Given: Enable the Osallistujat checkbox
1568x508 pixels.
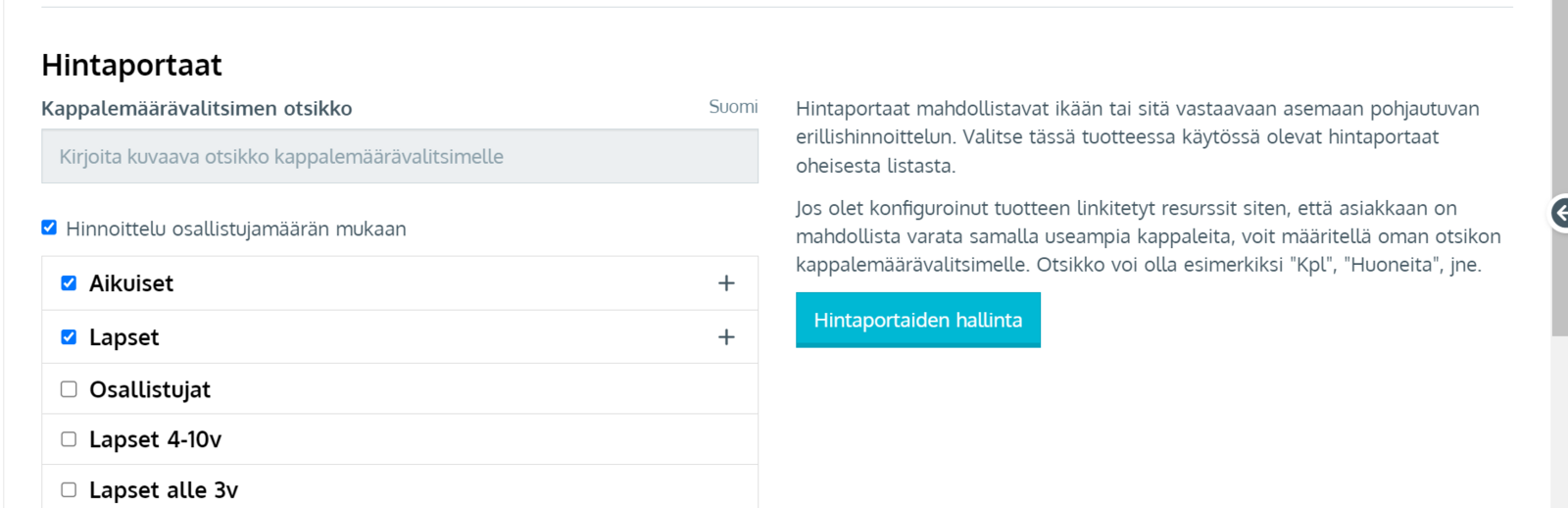Looking at the screenshot, I should click(x=69, y=389).
